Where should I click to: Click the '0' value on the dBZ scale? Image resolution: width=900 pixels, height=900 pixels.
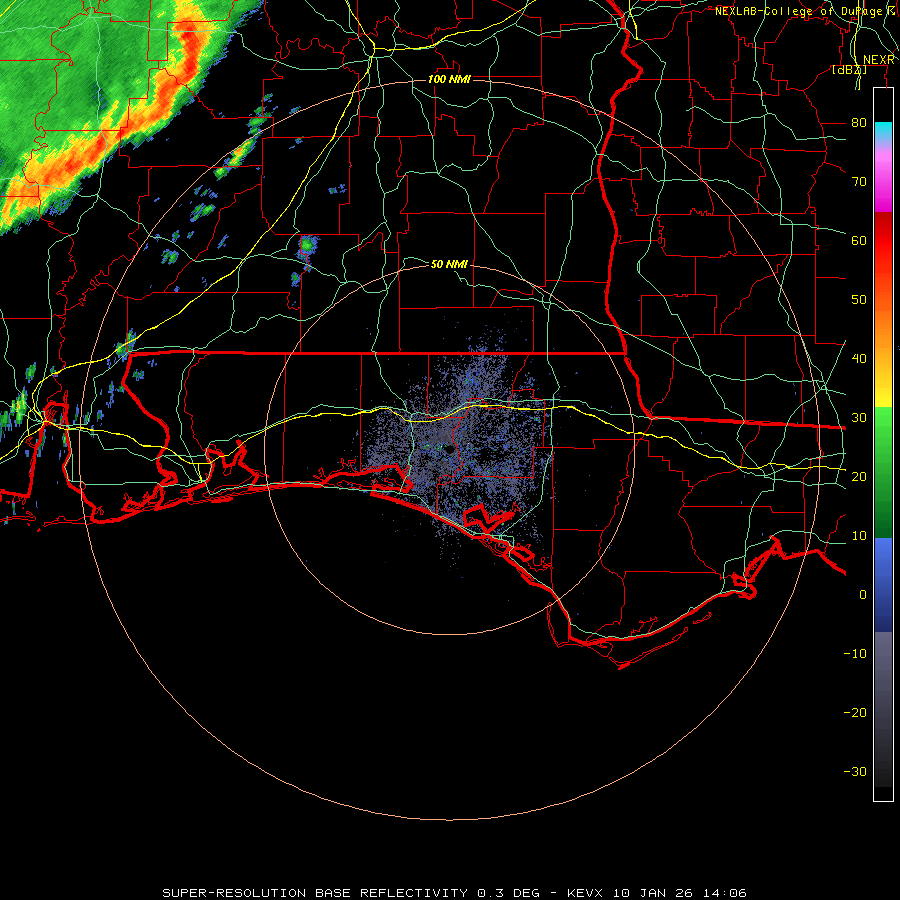pyautogui.click(x=863, y=595)
